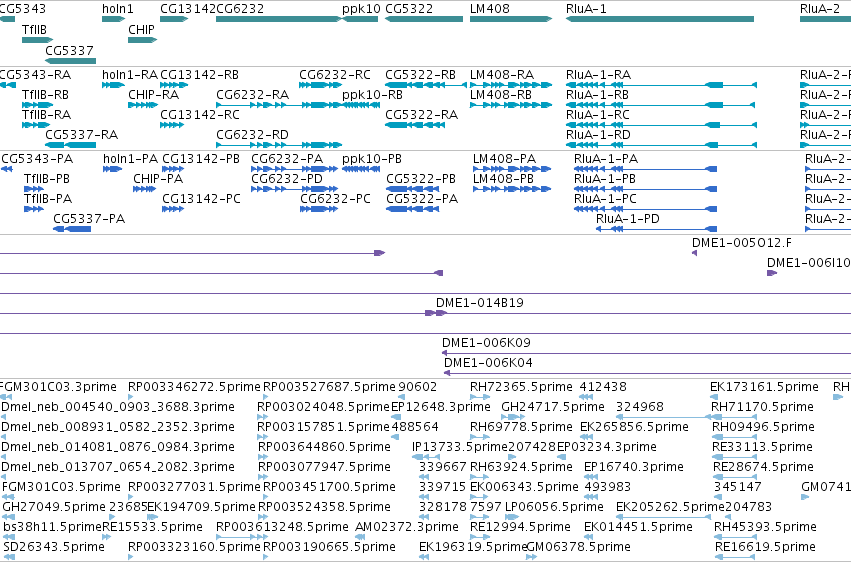The width and height of the screenshot is (851, 562).
Task: Click the LM408-RB transcript
Action: [x=511, y=105]
